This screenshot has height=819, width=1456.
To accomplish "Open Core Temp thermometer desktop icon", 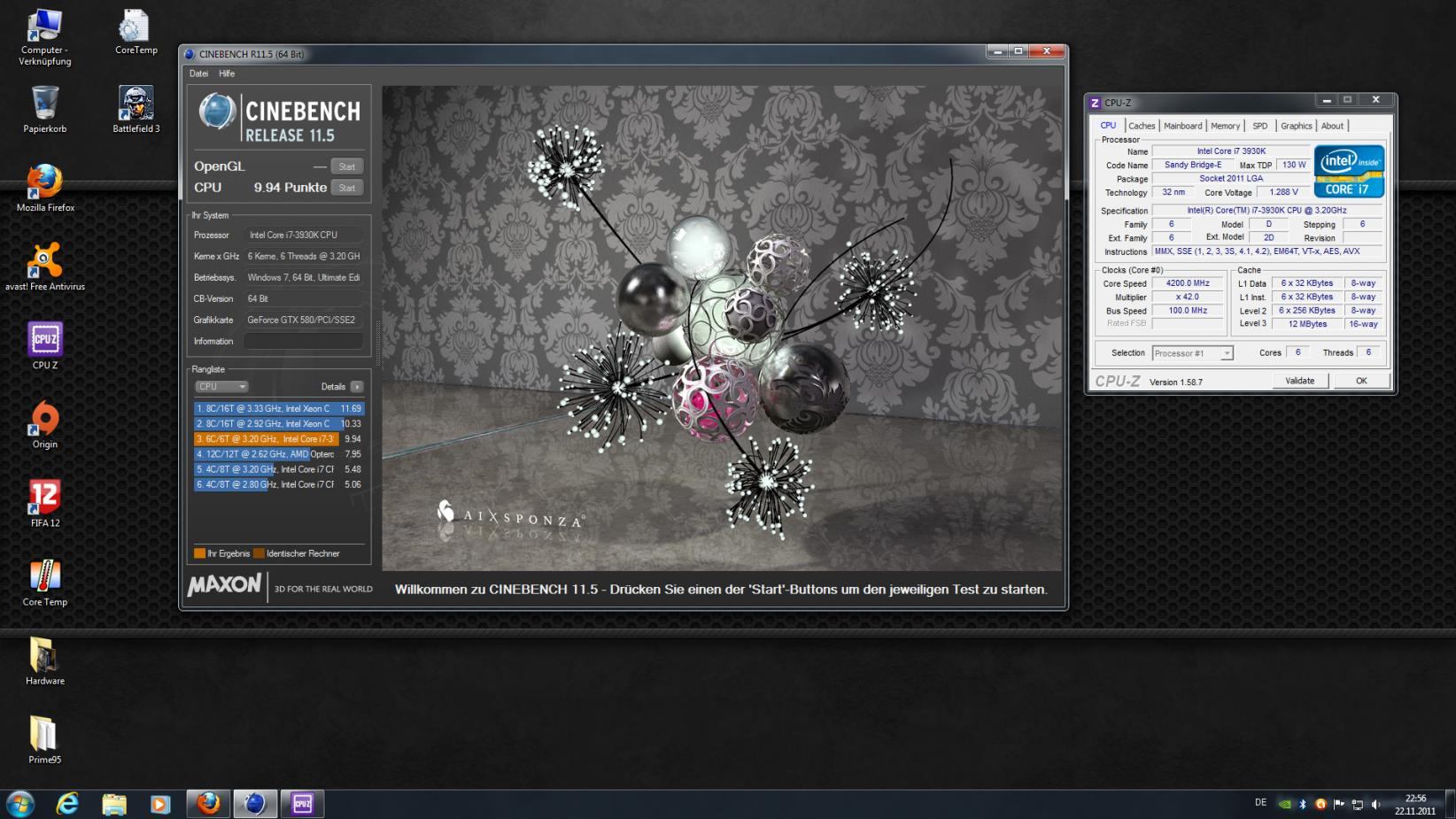I will (44, 582).
